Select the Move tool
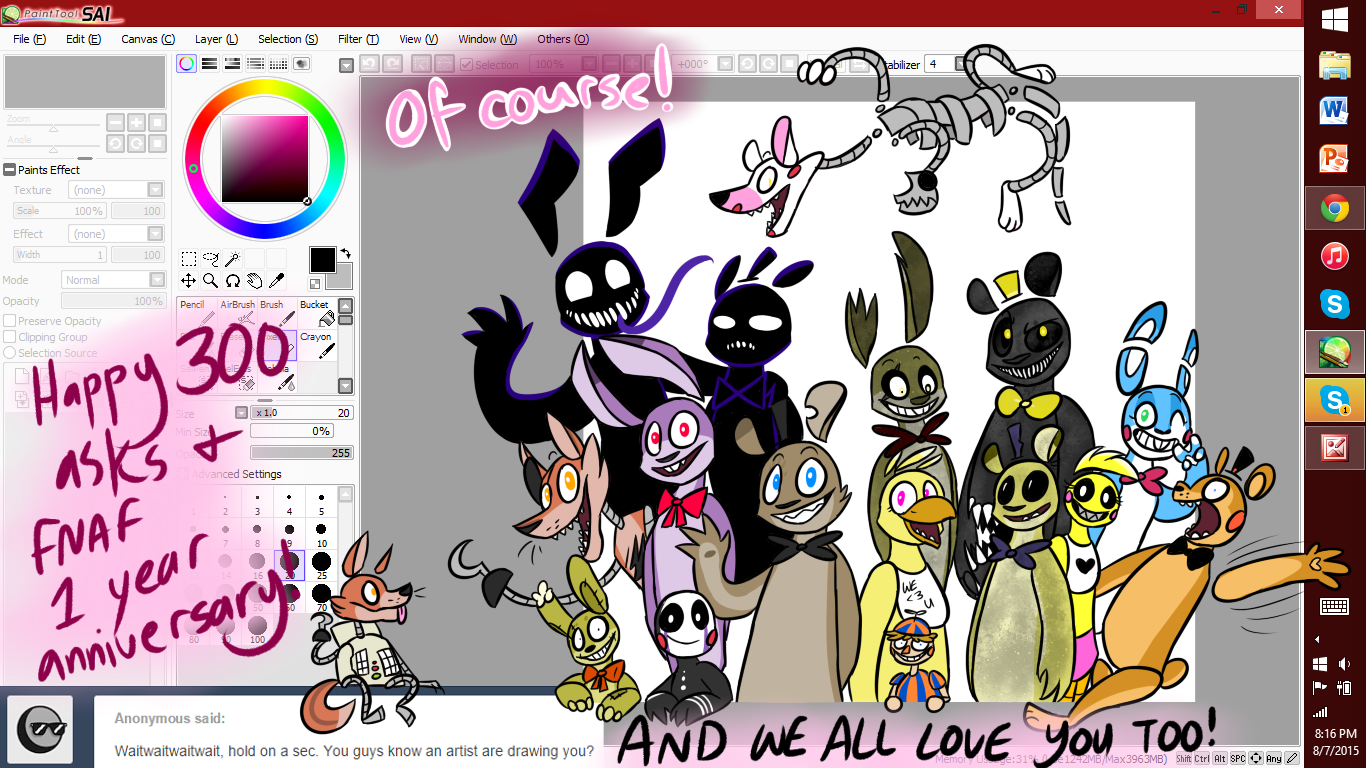This screenshot has height=768, width=1366. (188, 281)
